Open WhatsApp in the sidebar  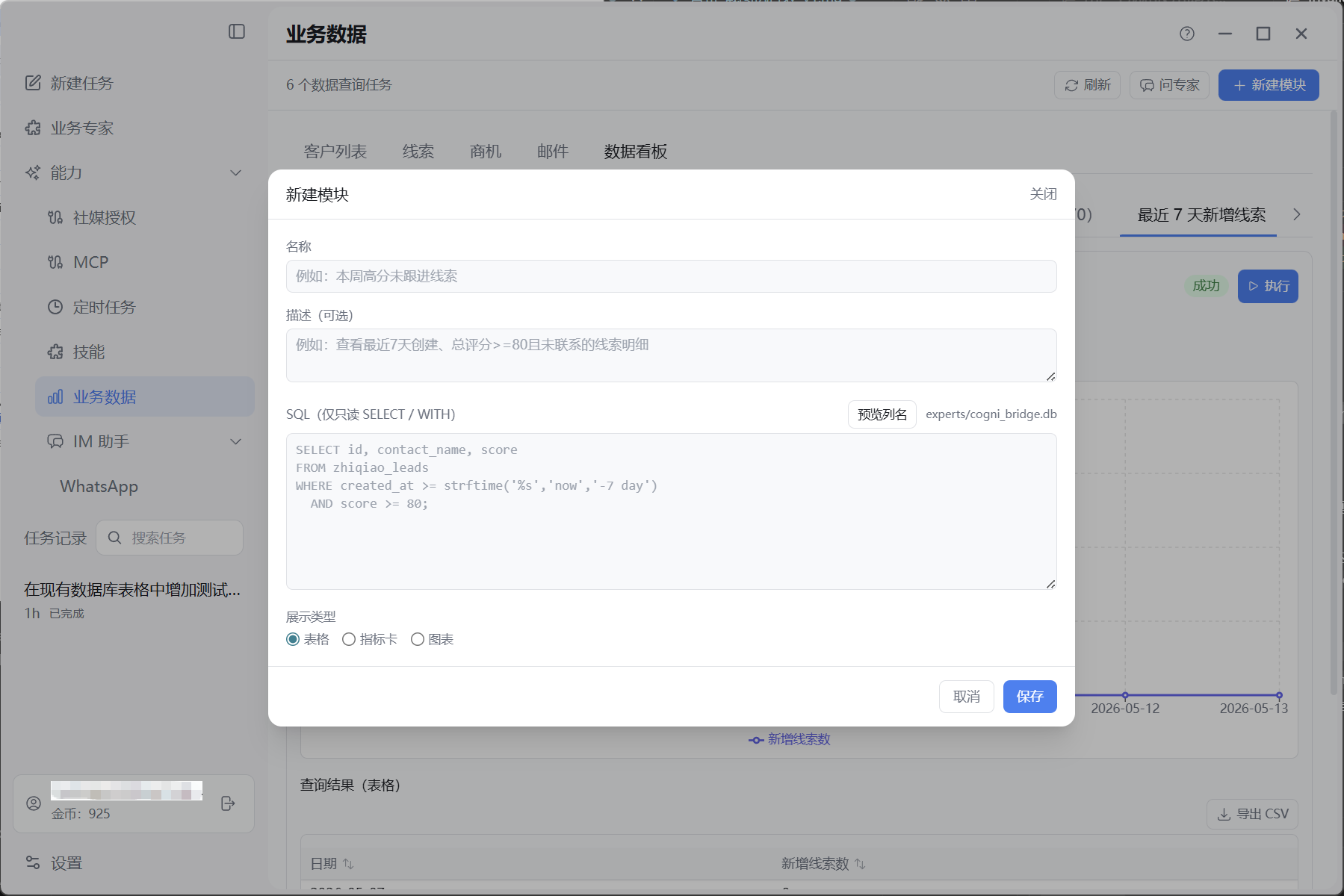(99, 486)
